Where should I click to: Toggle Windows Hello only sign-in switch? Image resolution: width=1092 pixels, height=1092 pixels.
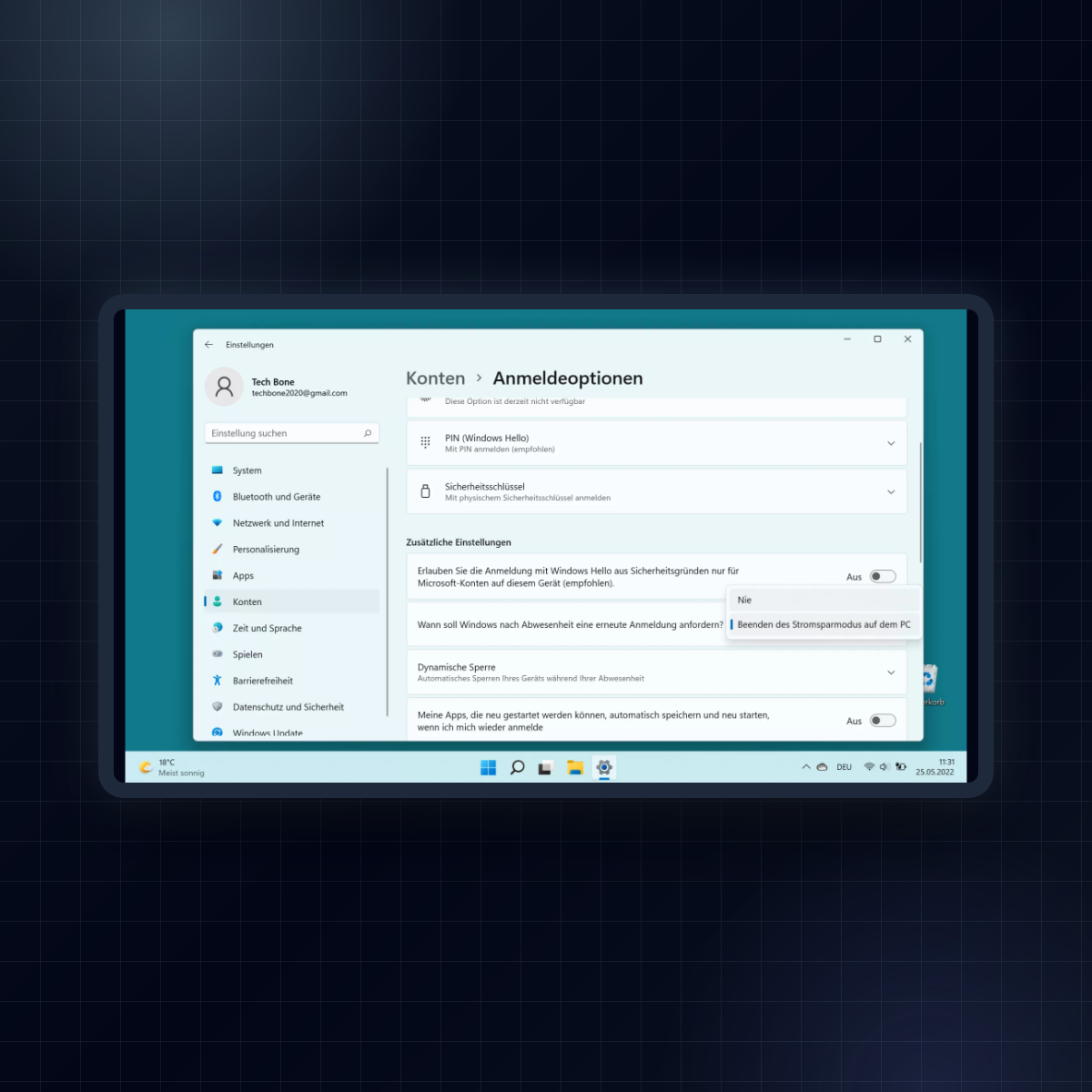click(x=883, y=577)
